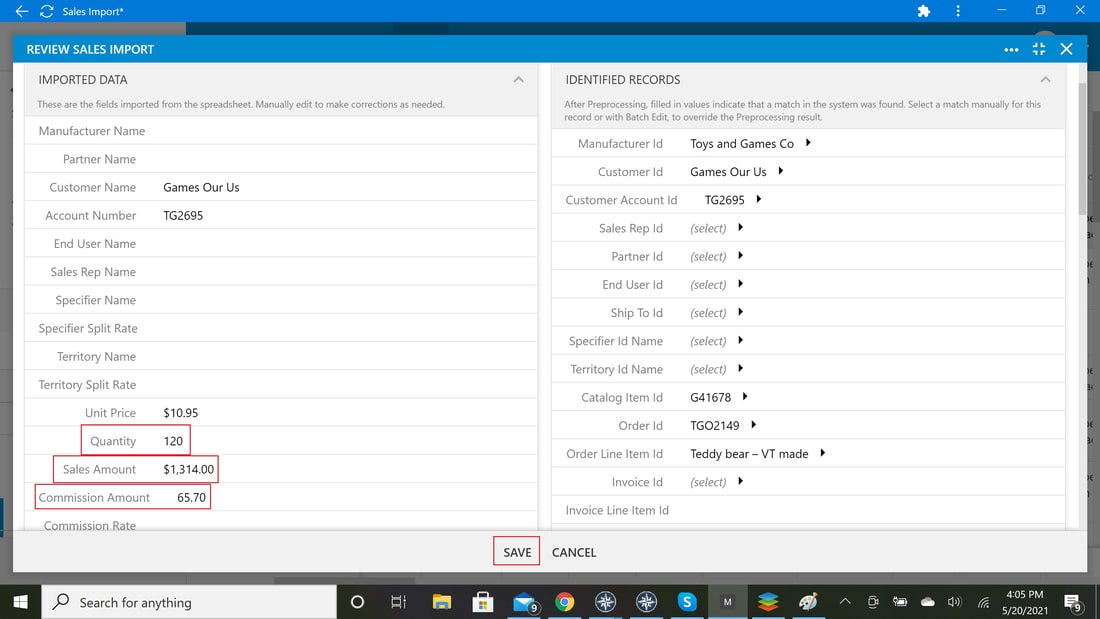The image size is (1100, 619).
Task: Open the Paint palette app on taskbar
Action: click(x=808, y=602)
